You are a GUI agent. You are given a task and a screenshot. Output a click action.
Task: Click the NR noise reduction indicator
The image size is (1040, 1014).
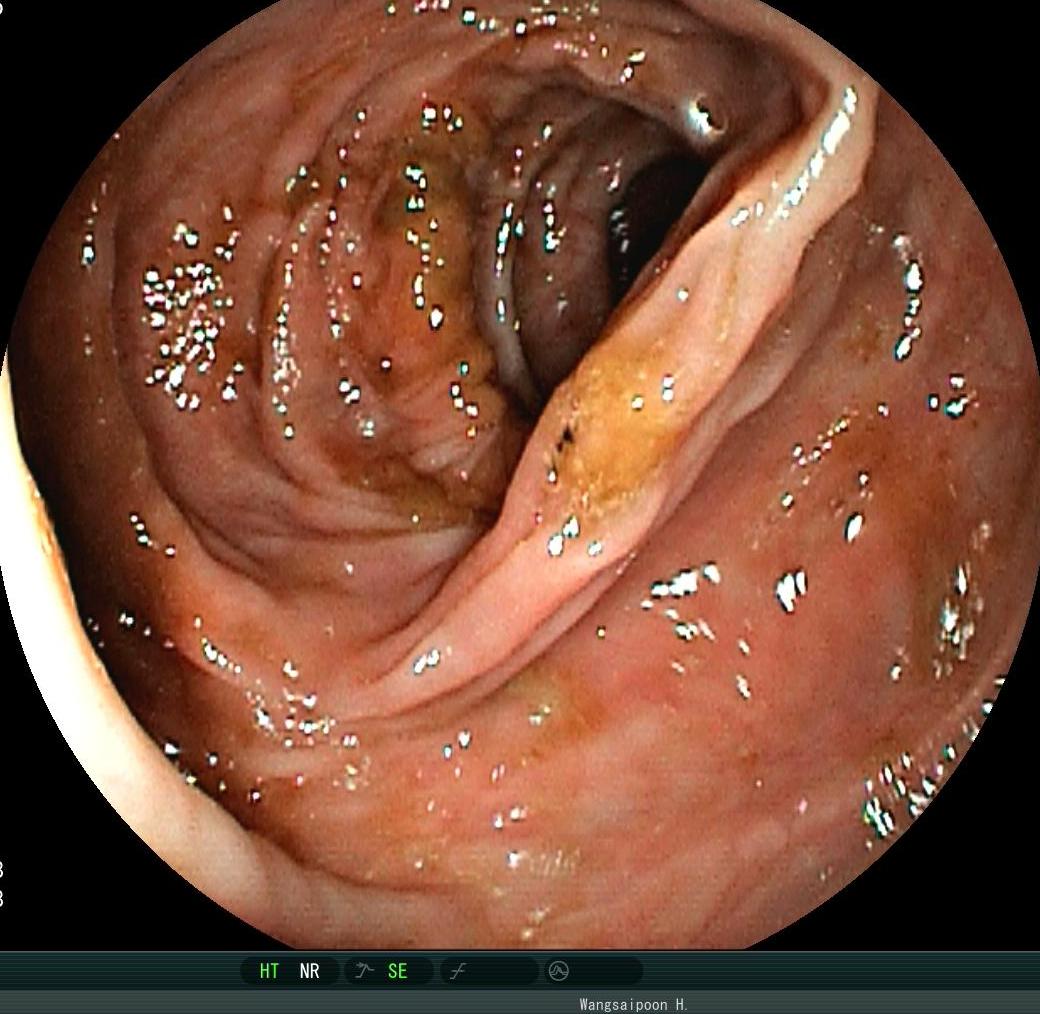(310, 971)
